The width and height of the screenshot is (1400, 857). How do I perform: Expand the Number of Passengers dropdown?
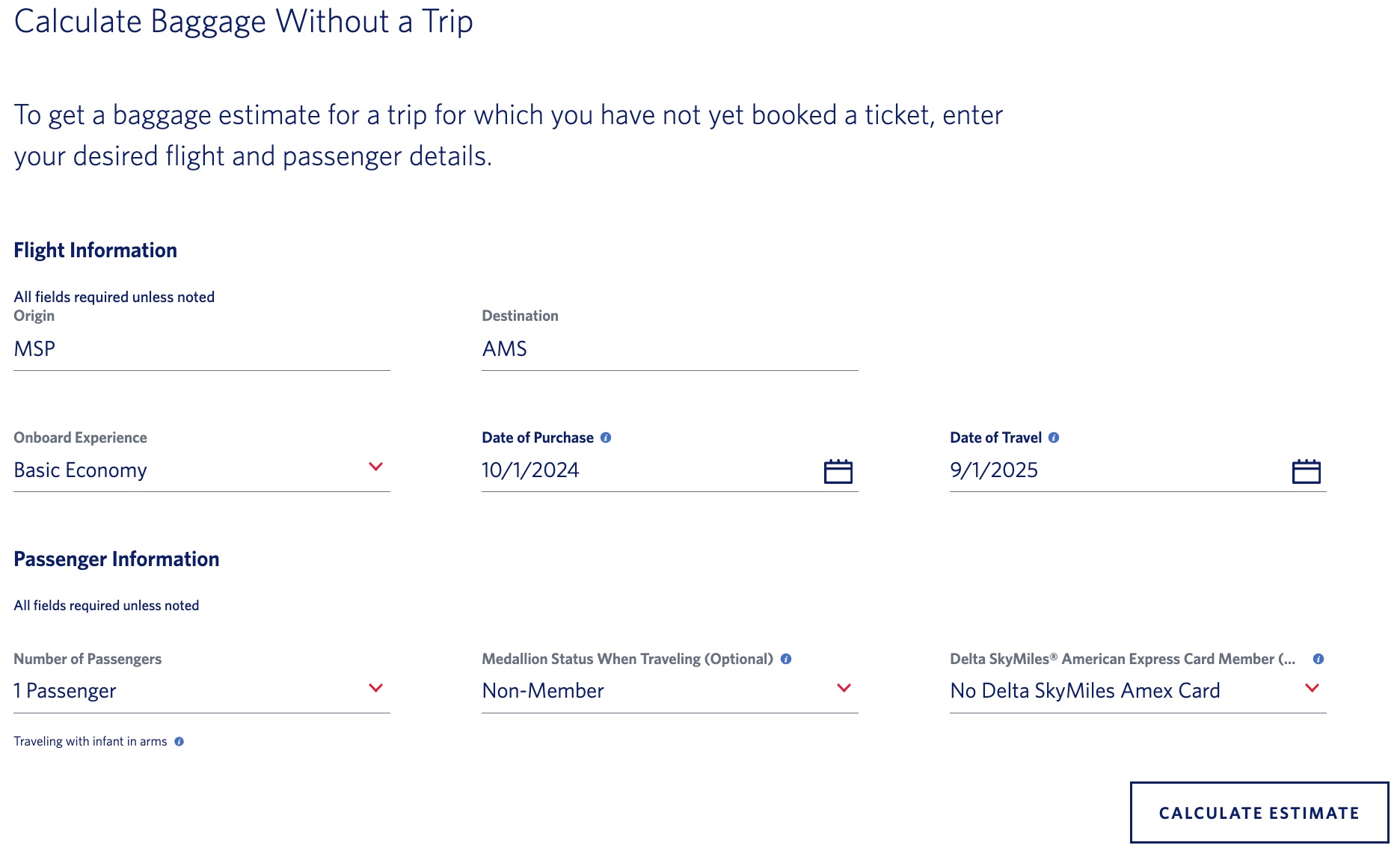pyautogui.click(x=376, y=687)
